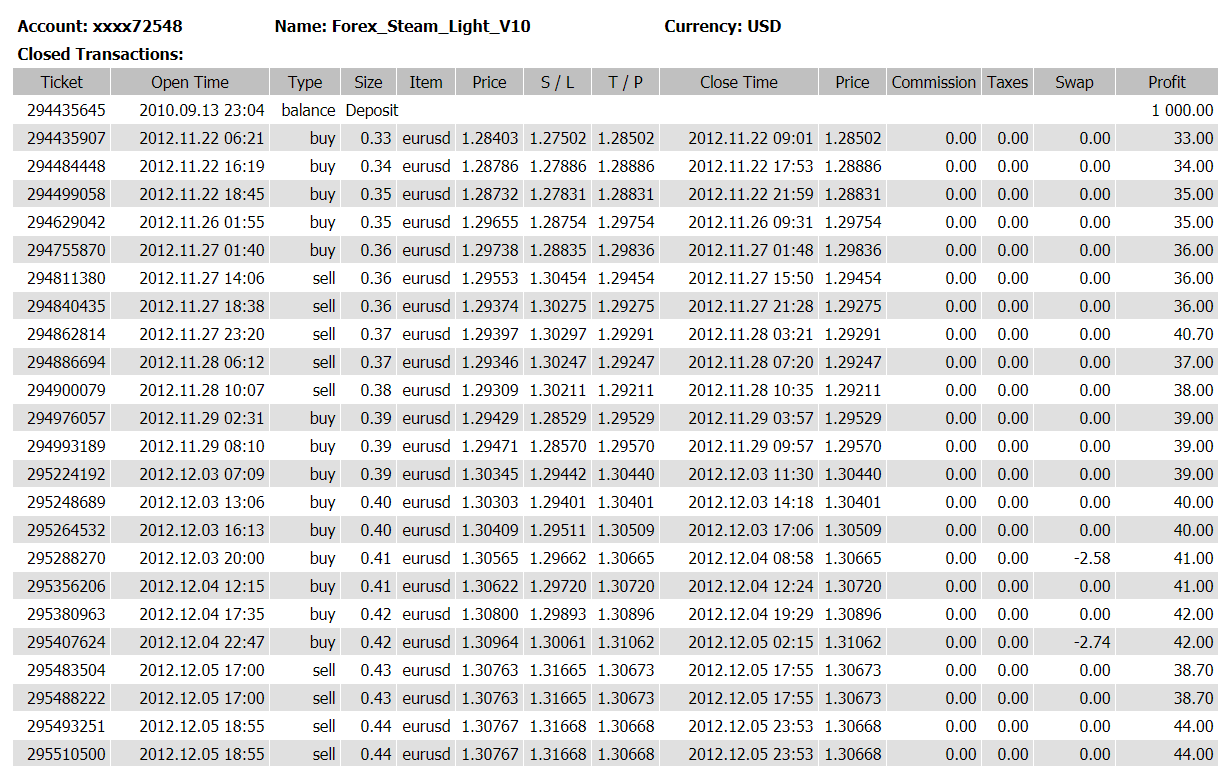The width and height of the screenshot is (1227, 766).
Task: Click open price 1.29553 in ticket 294811380 row
Action: click(490, 278)
